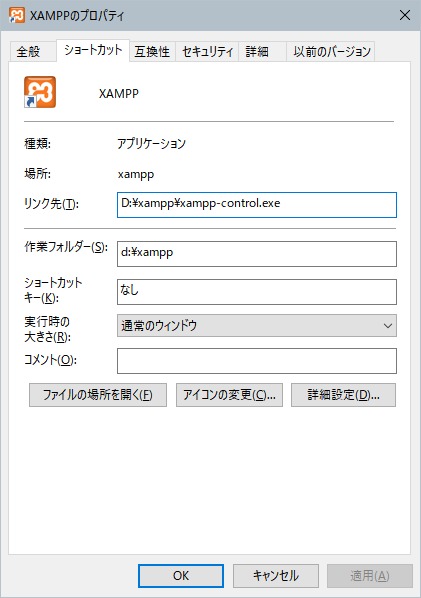The width and height of the screenshot is (421, 598).
Task: Select the ショートカット tab
Action: pos(93,50)
